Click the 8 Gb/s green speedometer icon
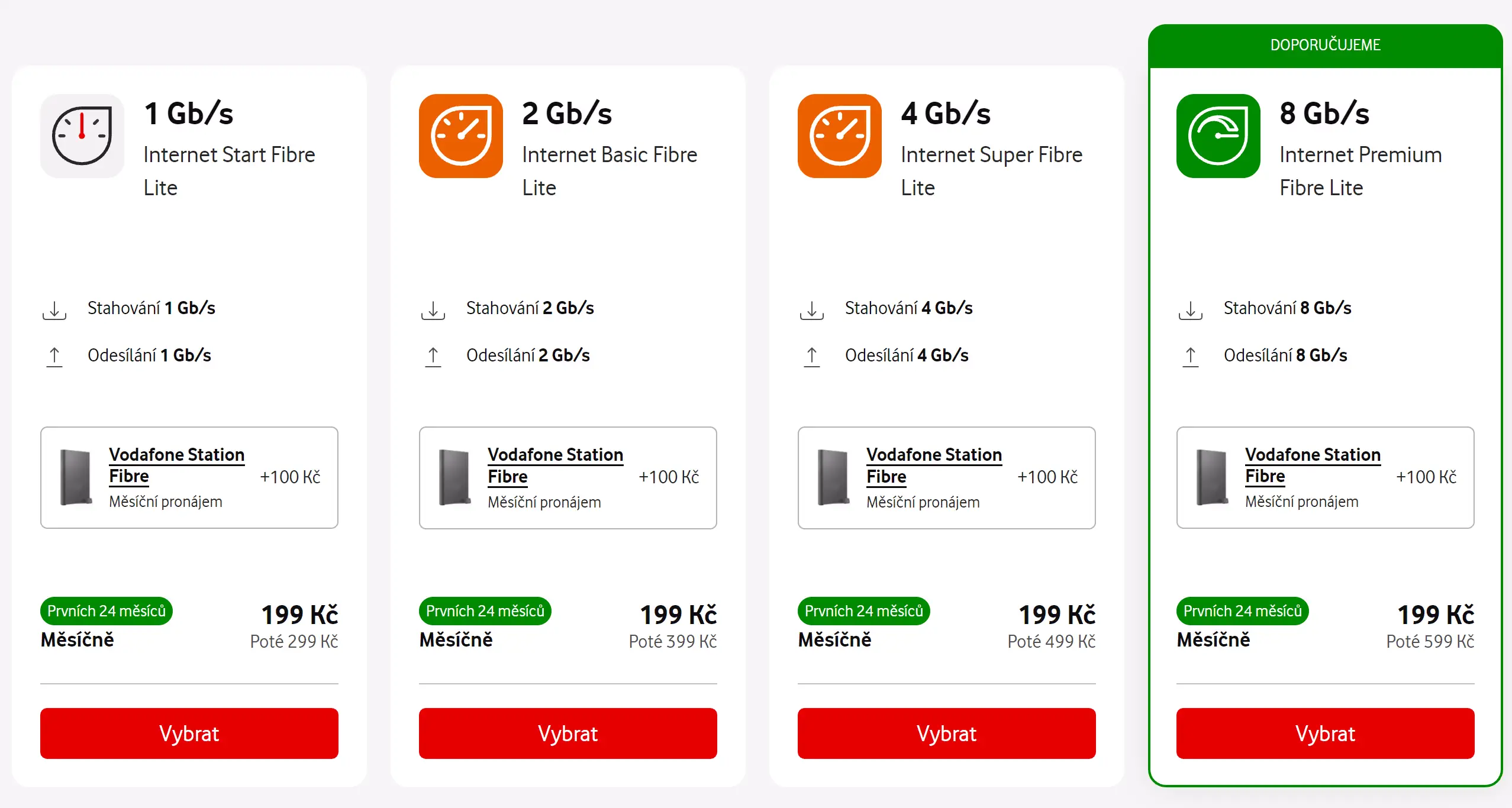1512x808 pixels. pyautogui.click(x=1218, y=136)
